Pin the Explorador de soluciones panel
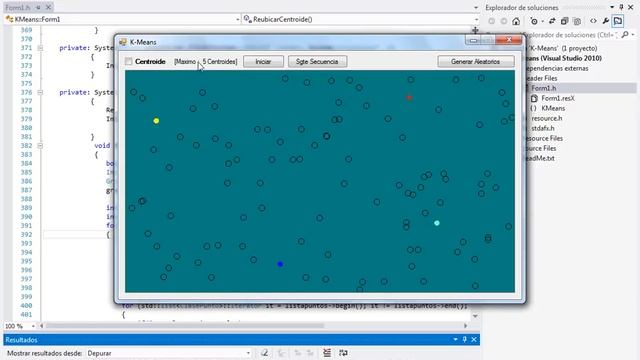Screen dimensions: 640x360 pyautogui.click(x=621, y=7)
